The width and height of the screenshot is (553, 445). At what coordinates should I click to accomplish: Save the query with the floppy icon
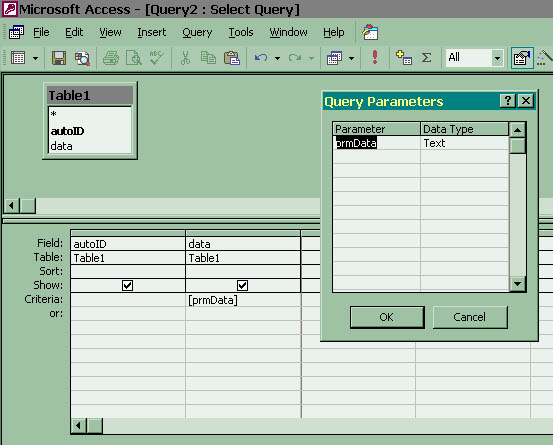(x=59, y=58)
